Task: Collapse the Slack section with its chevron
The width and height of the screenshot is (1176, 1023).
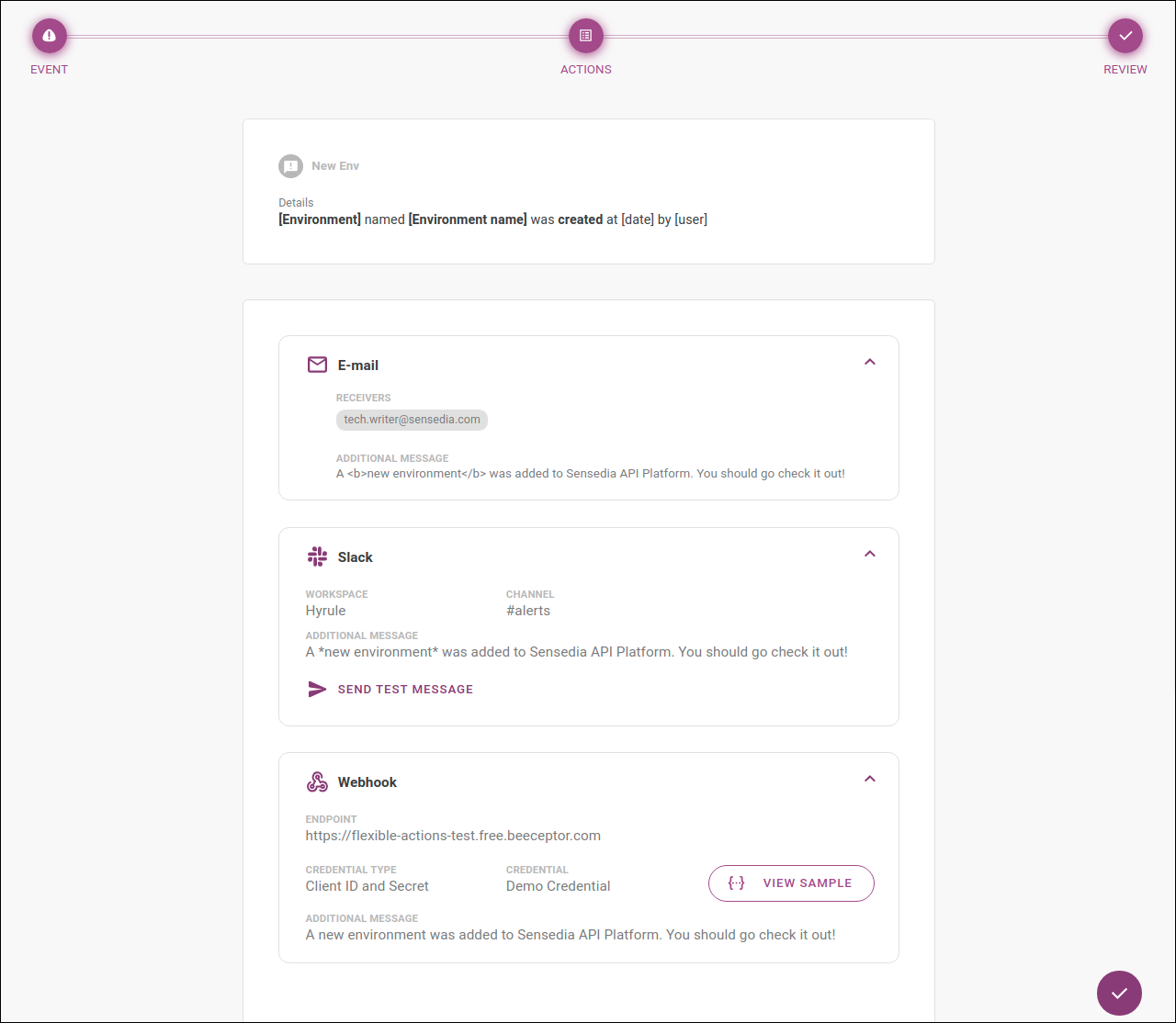Action: [869, 554]
